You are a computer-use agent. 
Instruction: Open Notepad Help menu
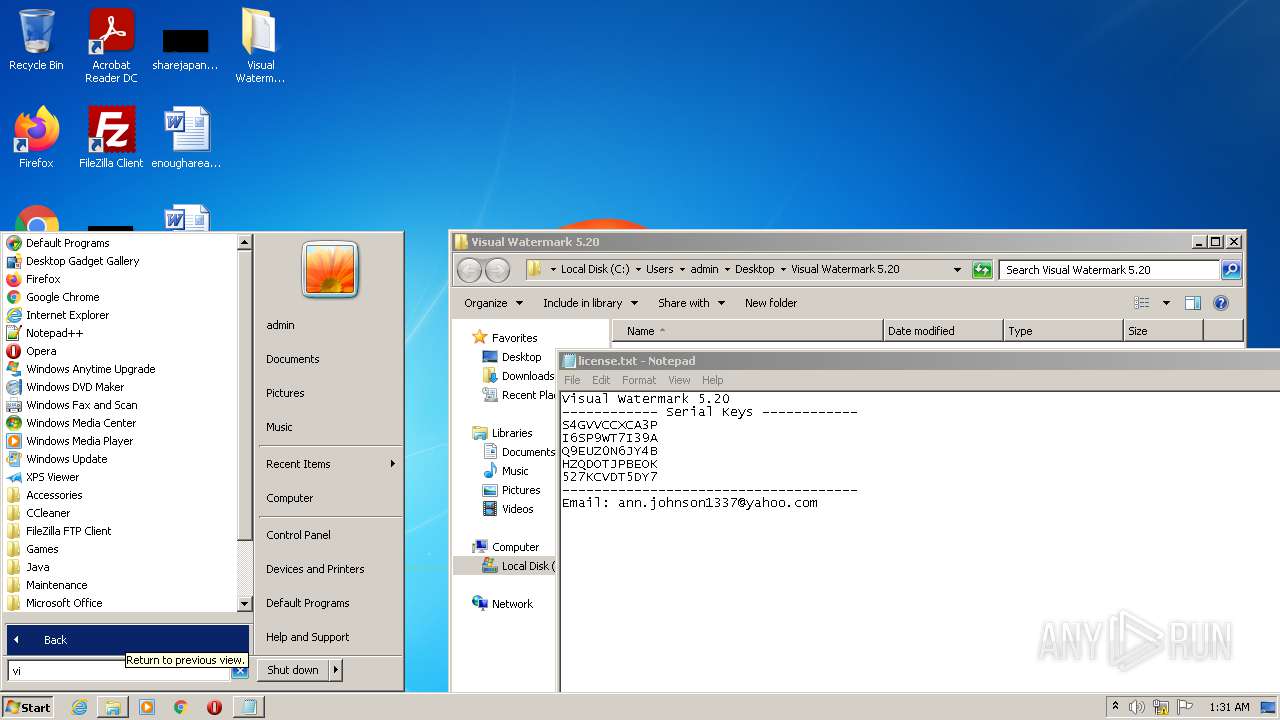[712, 380]
